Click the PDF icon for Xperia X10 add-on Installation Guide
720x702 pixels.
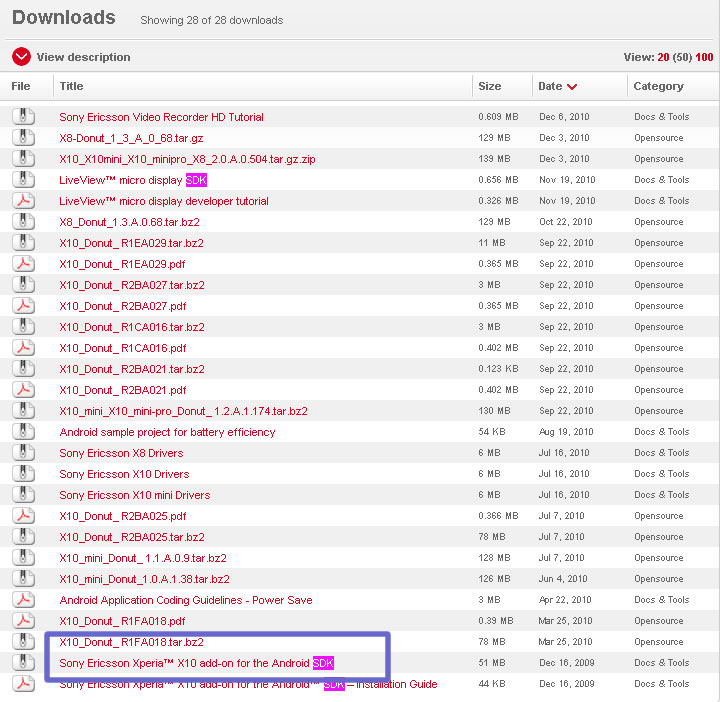click(x=23, y=684)
